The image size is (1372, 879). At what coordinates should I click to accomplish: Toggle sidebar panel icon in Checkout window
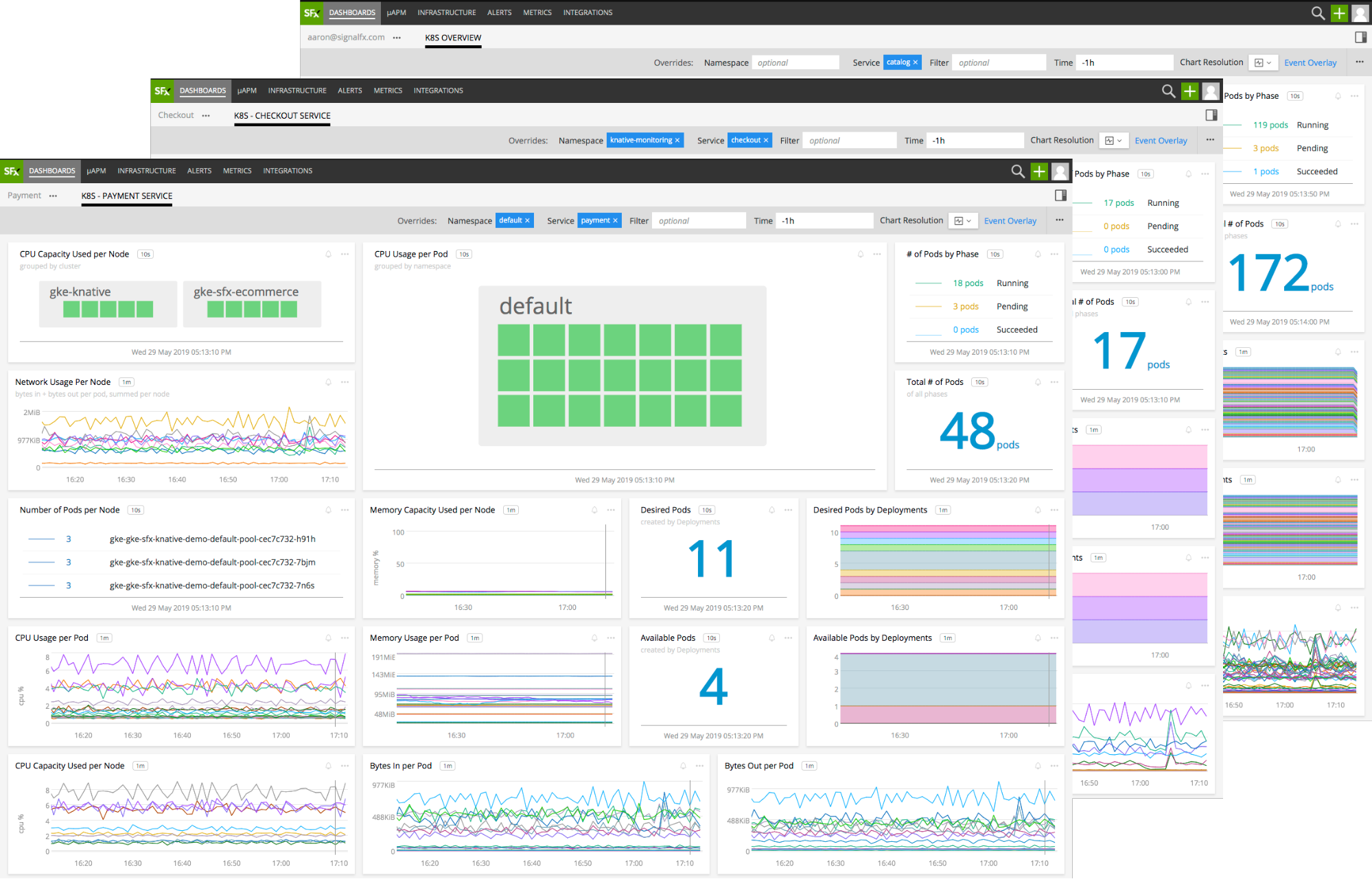pyautogui.click(x=1211, y=115)
